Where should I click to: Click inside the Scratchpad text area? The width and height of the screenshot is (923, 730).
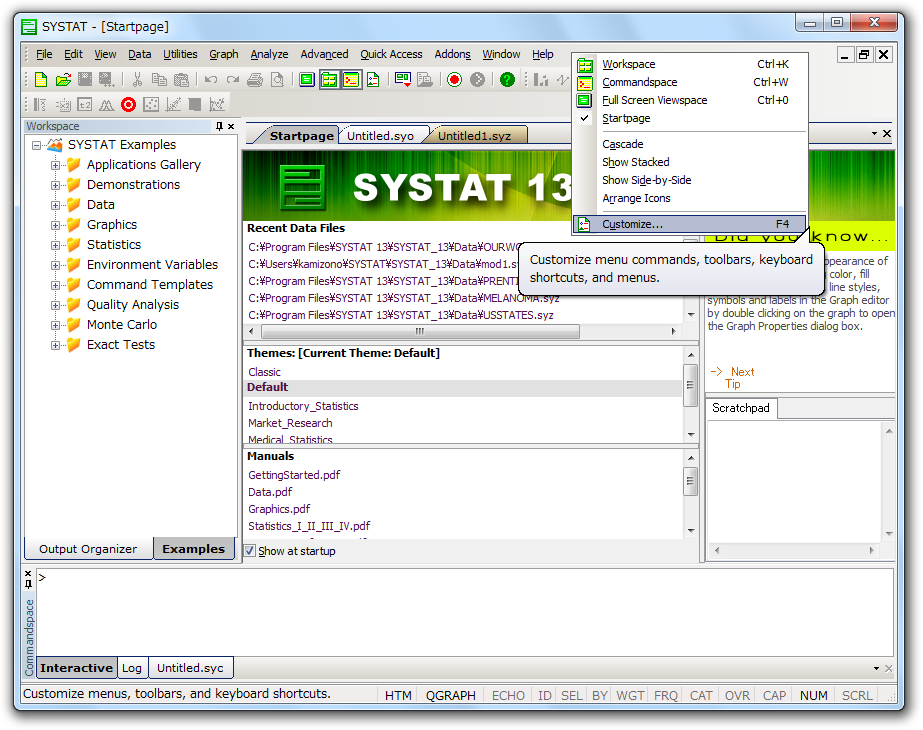point(795,481)
